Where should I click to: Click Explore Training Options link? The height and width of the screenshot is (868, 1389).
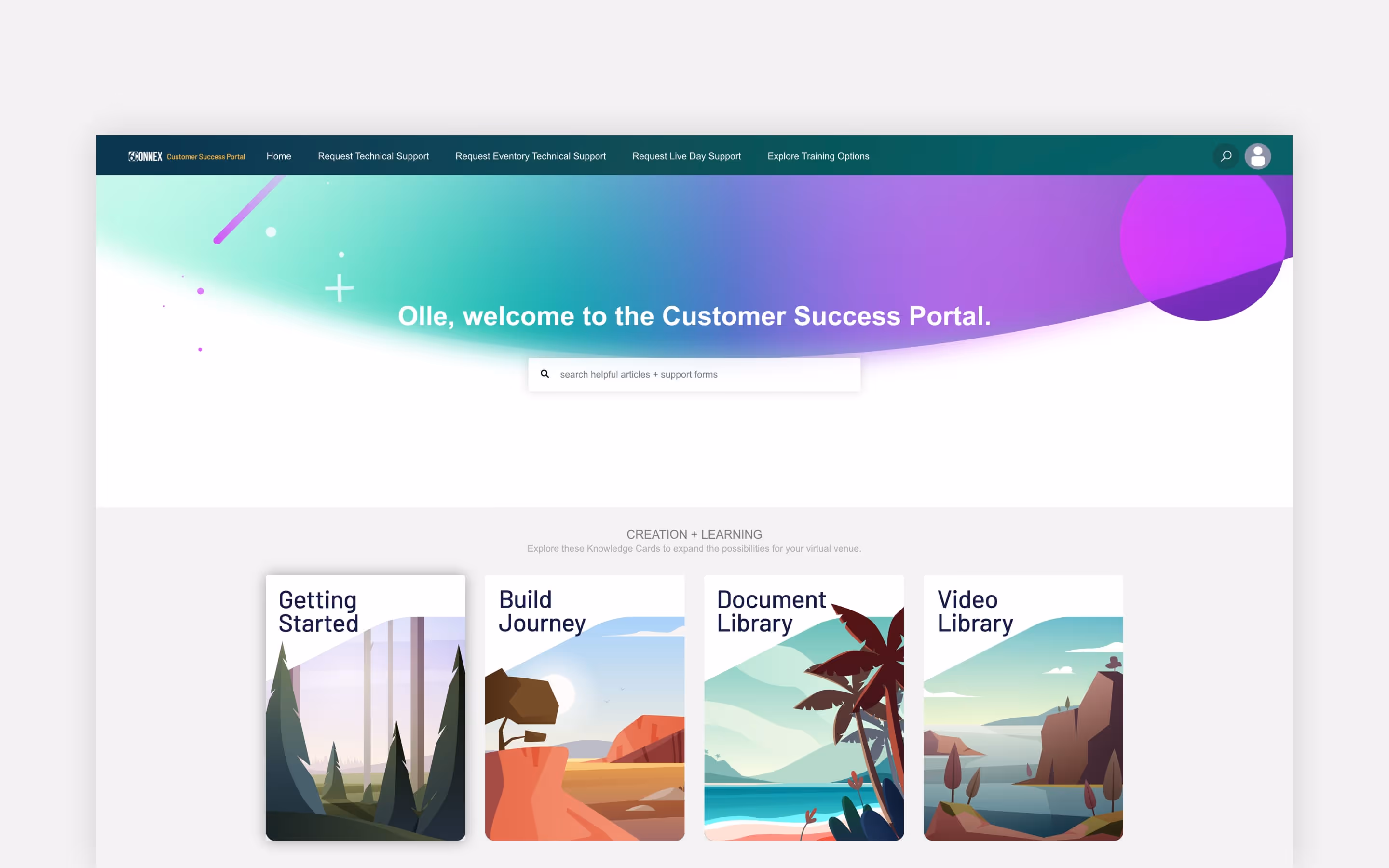(x=818, y=156)
